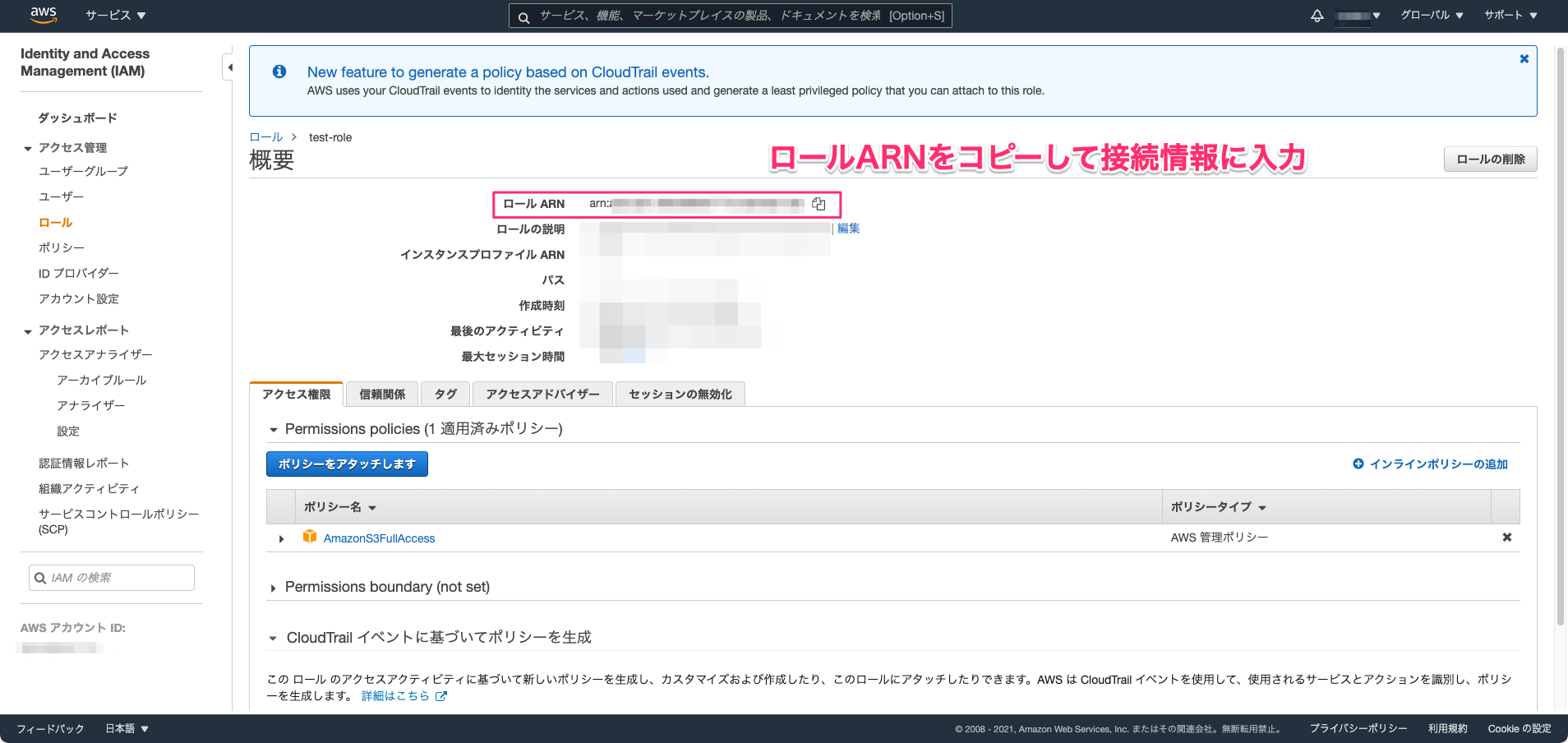Expand the AmazonS3FullAccess policy row
Image resolution: width=1568 pixels, height=743 pixels.
click(x=281, y=539)
